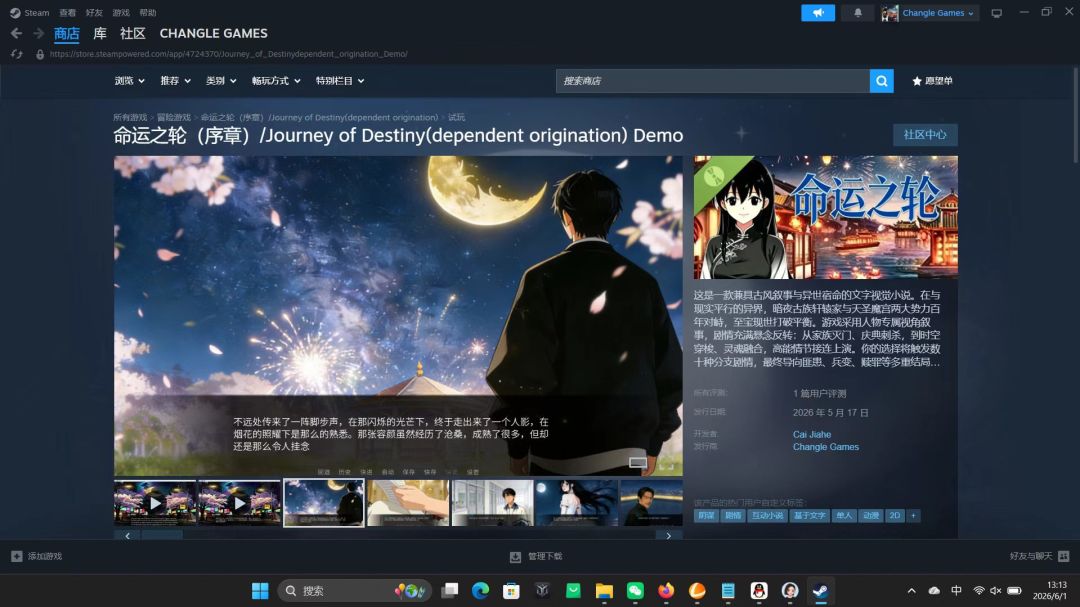Toggle the 中 input method indicator

[956, 590]
